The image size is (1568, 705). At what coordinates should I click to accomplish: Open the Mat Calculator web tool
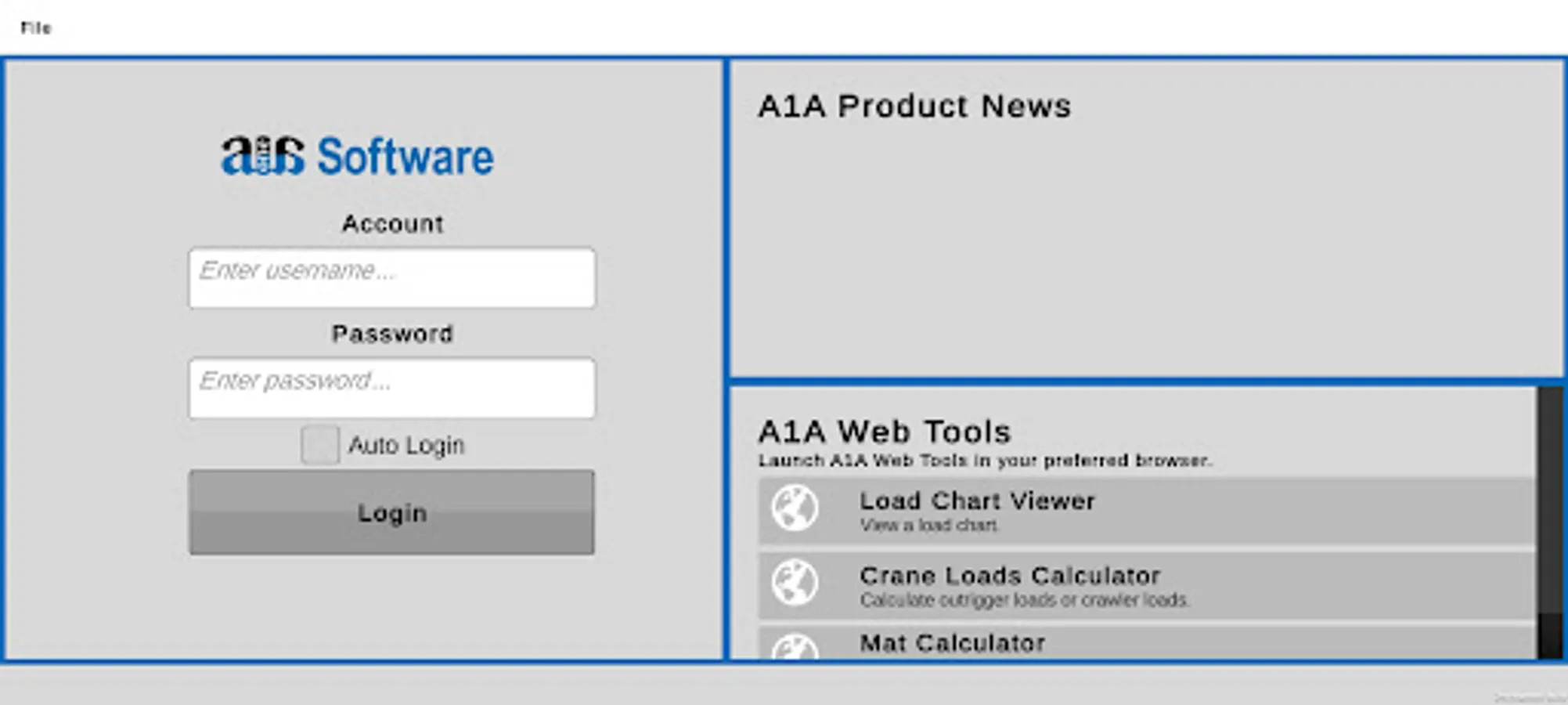pyautogui.click(x=1146, y=643)
